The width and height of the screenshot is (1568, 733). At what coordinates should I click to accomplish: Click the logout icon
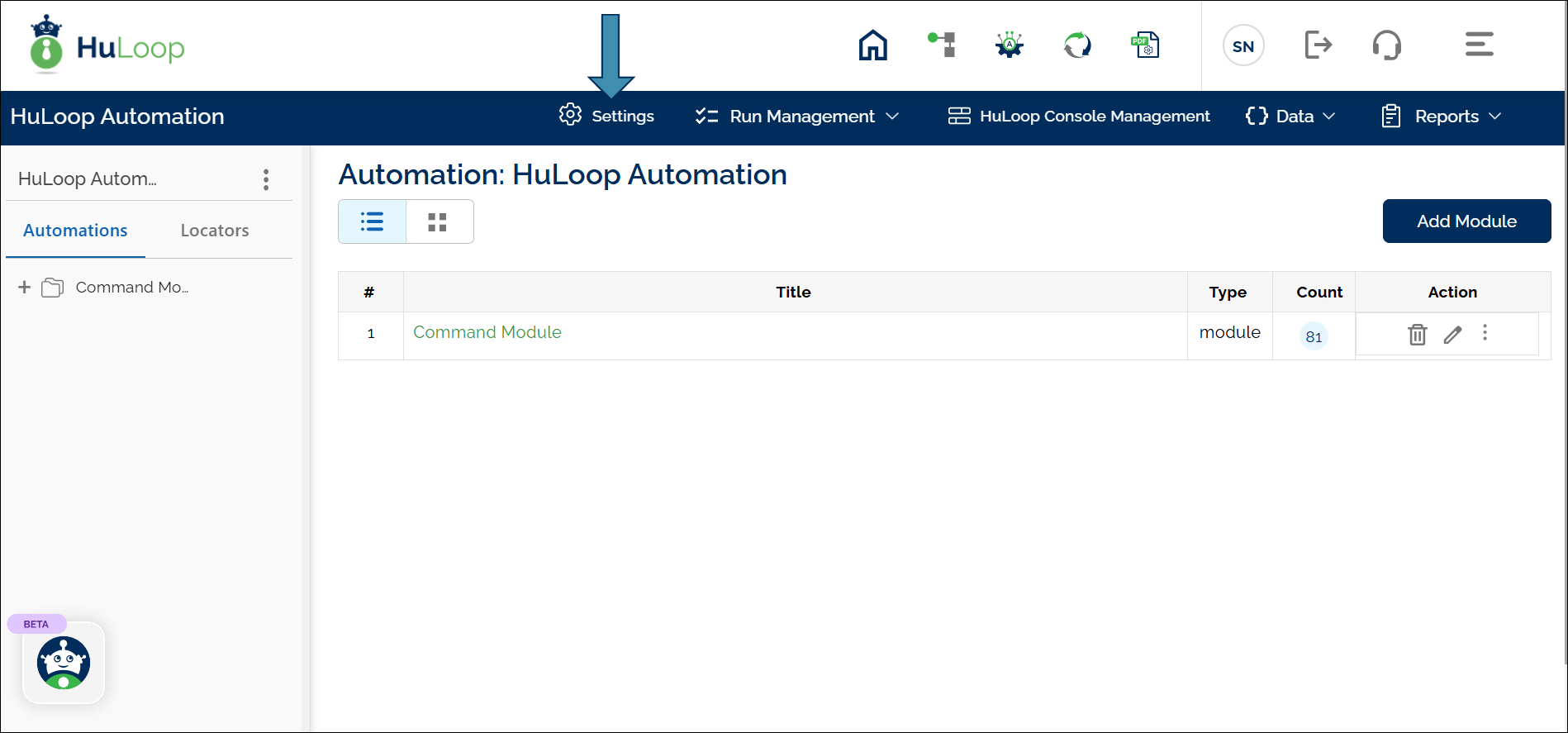(1318, 45)
